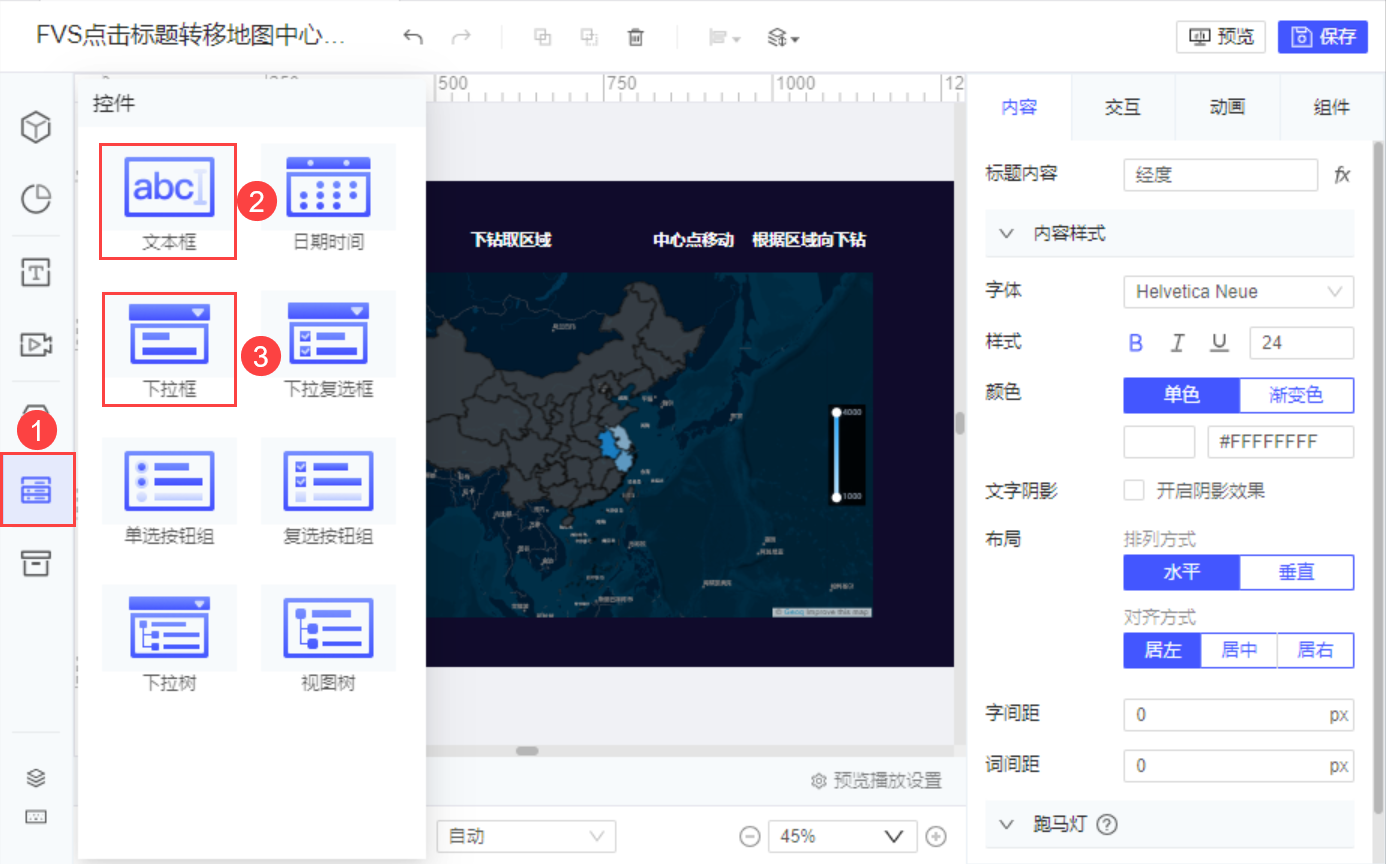1386x864 pixels.
Task: Click the zoom in plus icon
Action: [x=936, y=836]
